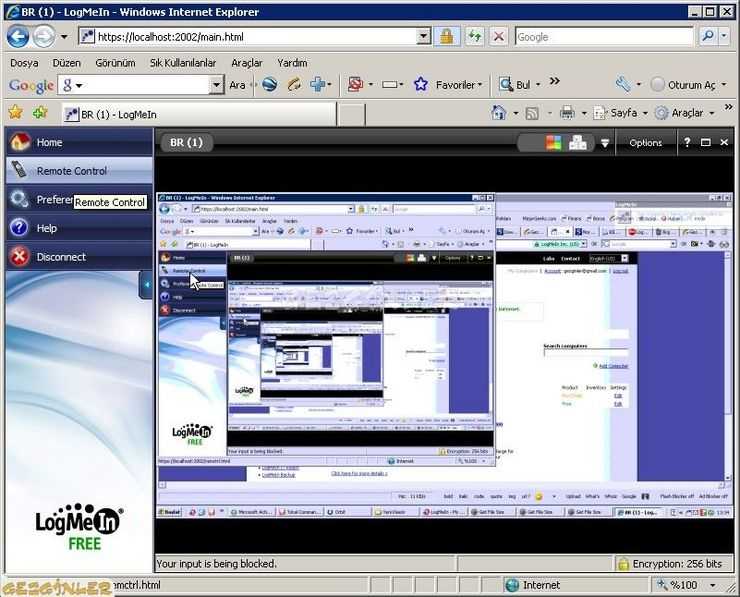The image size is (740, 597).
Task: Click the remote desktop view thumbnail
Action: pos(444,355)
